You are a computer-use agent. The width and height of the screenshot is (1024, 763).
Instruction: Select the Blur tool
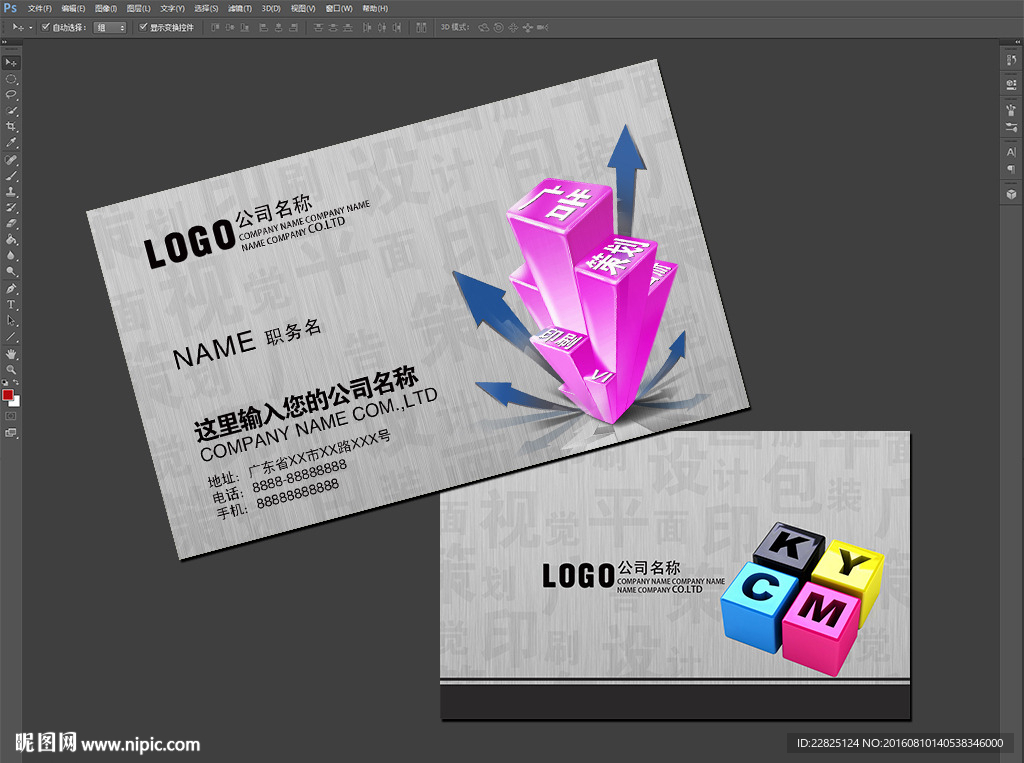pyautogui.click(x=11, y=255)
